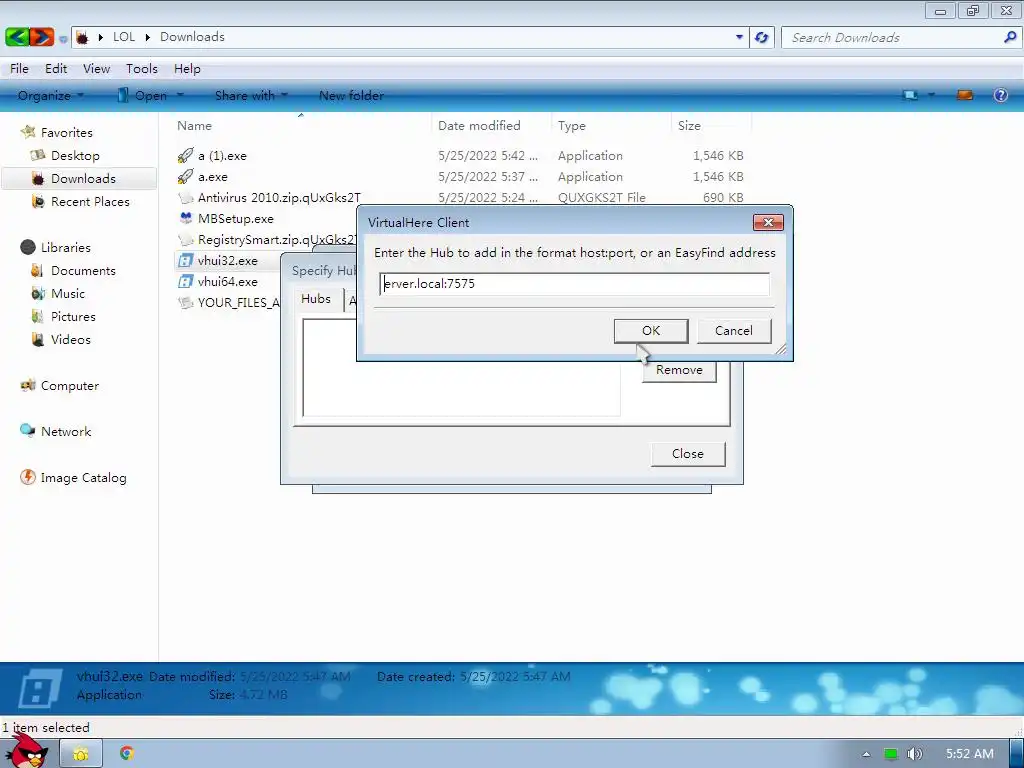The image size is (1024, 768).
Task: Open the Help question mark icon
Action: tap(1000, 95)
